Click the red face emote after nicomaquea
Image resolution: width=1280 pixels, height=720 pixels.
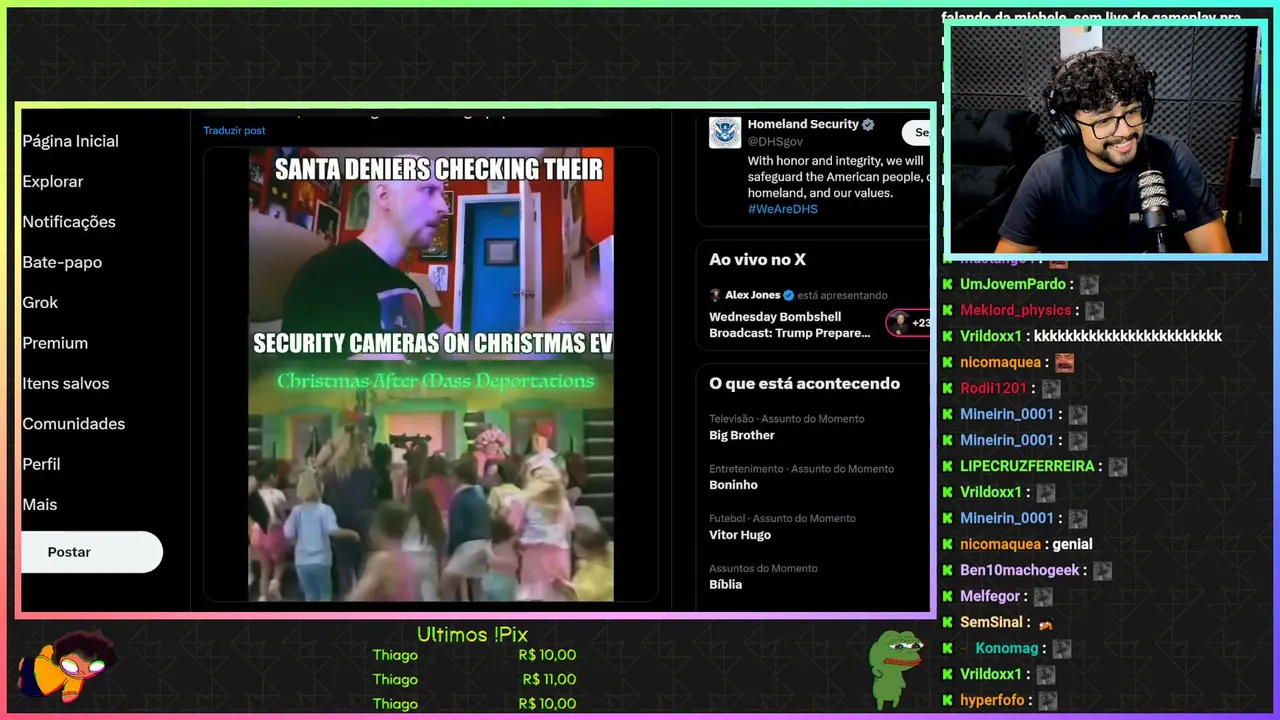(x=1064, y=362)
